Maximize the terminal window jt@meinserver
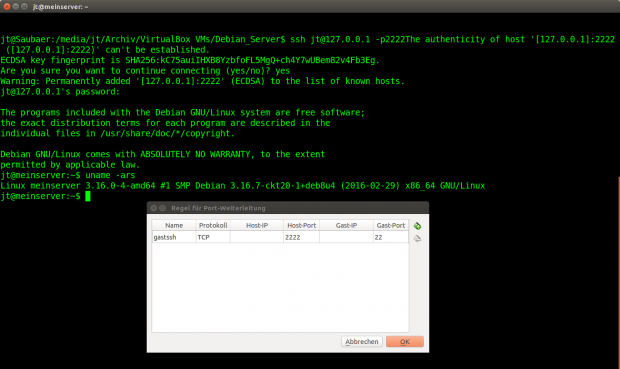The width and height of the screenshot is (620, 369). (24, 6)
